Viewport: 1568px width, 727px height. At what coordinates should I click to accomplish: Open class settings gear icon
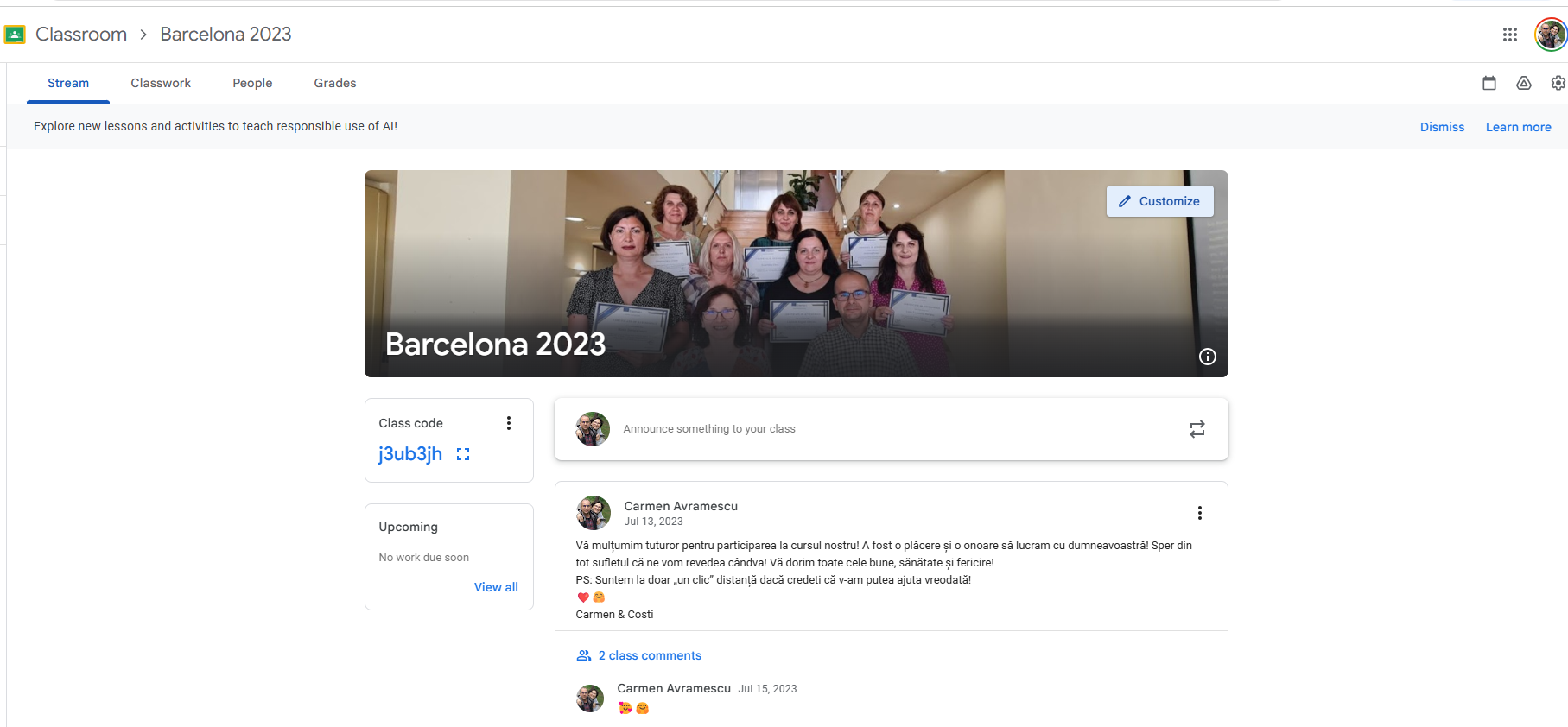1557,83
